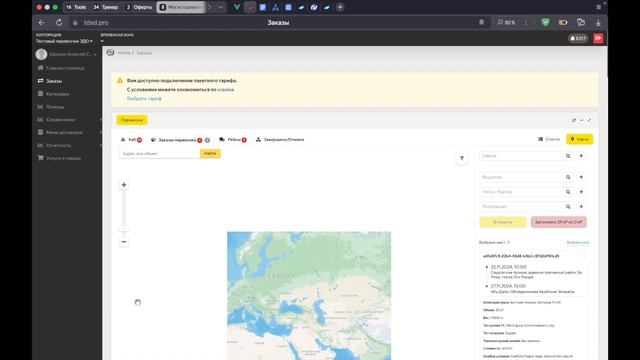Viewport: 640px width, 360px height.
Task: Click the map zoom slider track
Action: [124, 212]
